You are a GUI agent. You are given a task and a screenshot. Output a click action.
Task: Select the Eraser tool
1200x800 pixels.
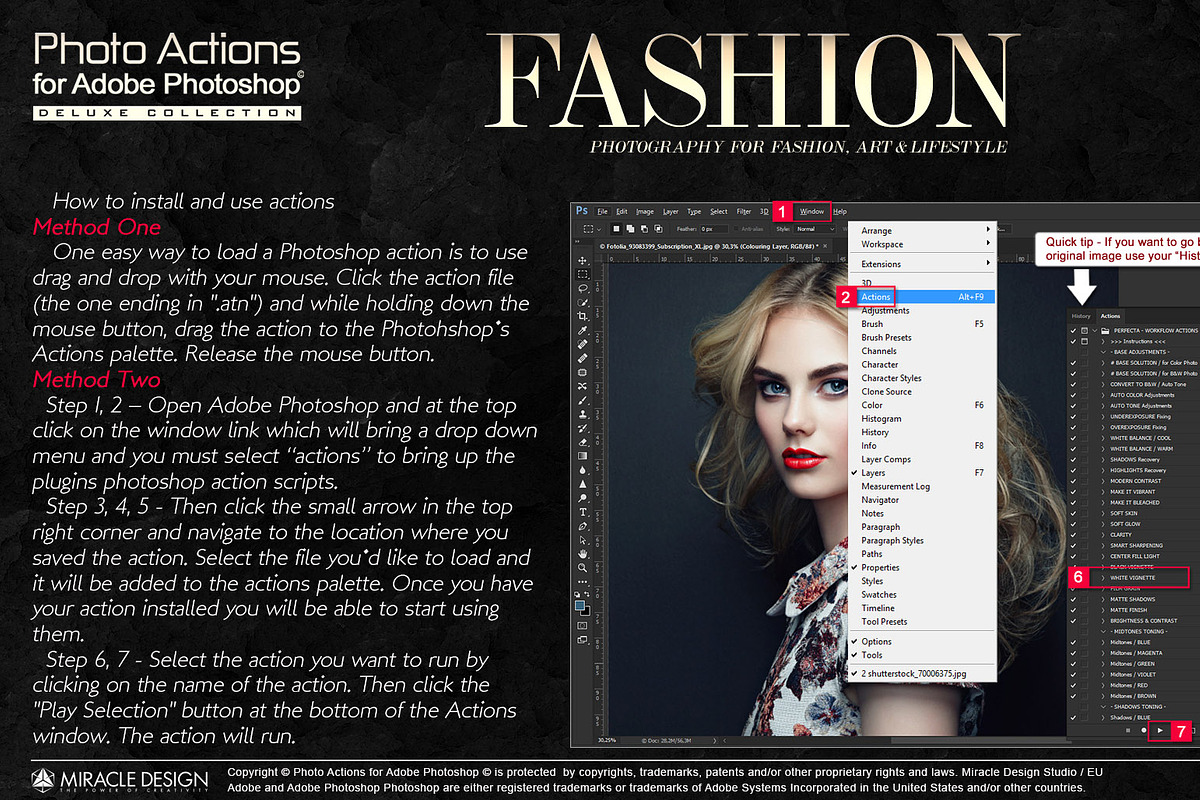(x=582, y=442)
